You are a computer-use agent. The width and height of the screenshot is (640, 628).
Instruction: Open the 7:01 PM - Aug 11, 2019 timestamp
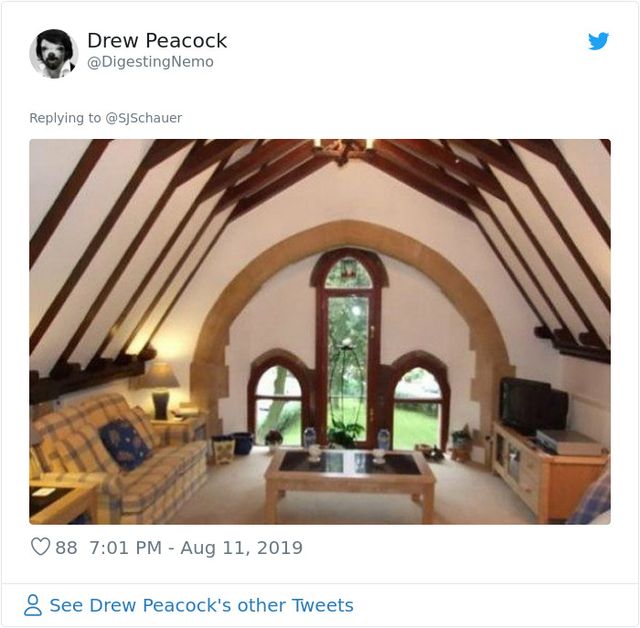click(x=196, y=547)
